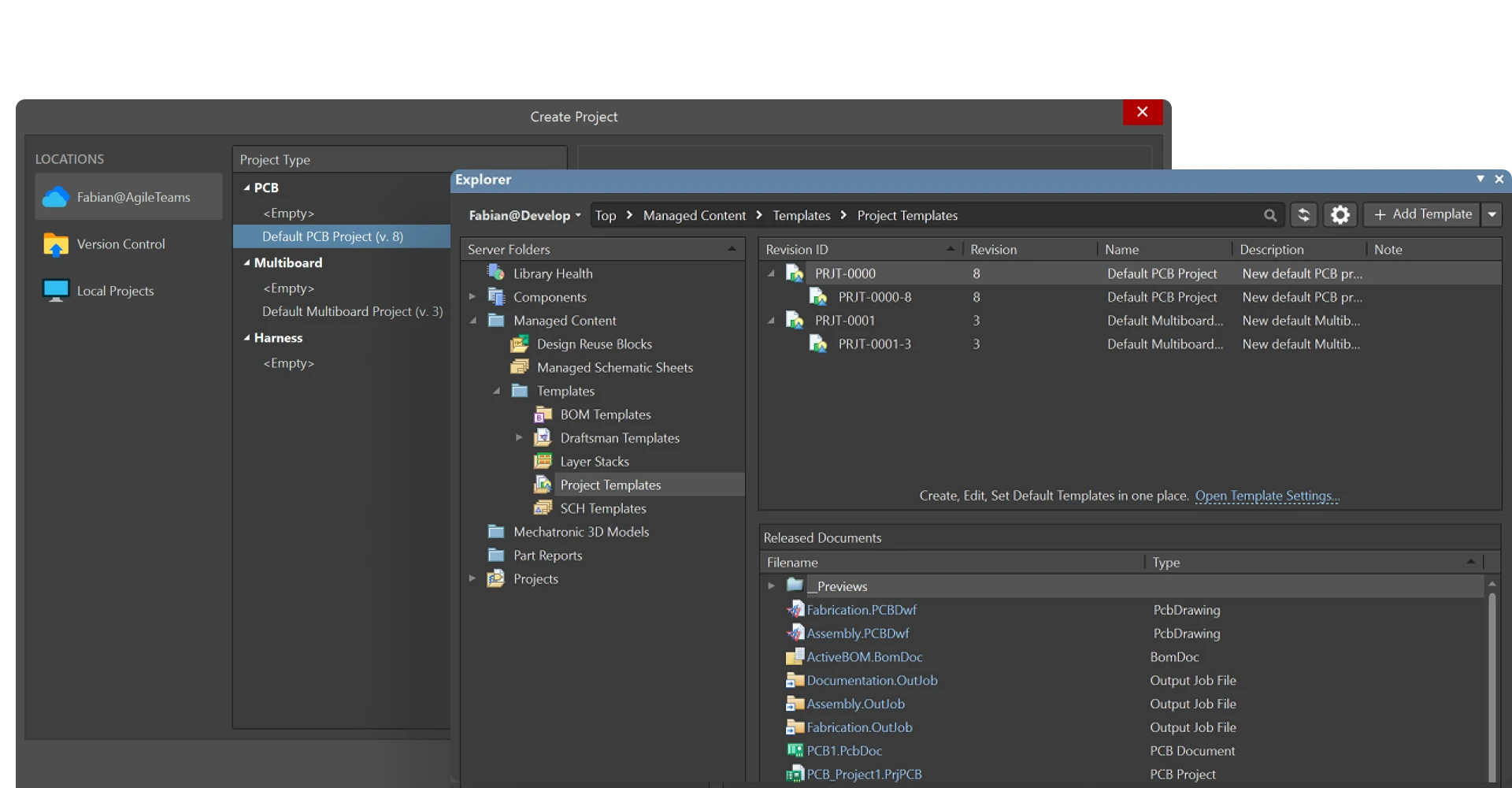Click the PCB1.PcbDoc file icon
This screenshot has width=1512, height=788.
click(795, 750)
